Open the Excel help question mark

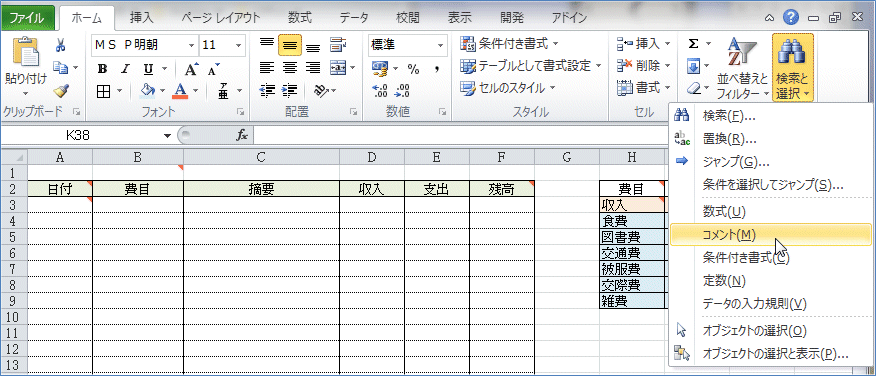pos(790,17)
